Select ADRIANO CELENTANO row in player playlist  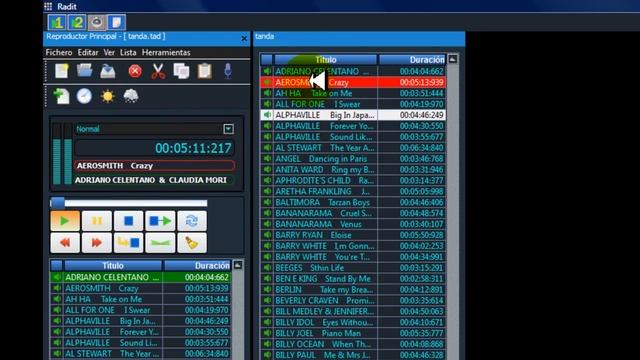pyautogui.click(x=141, y=278)
